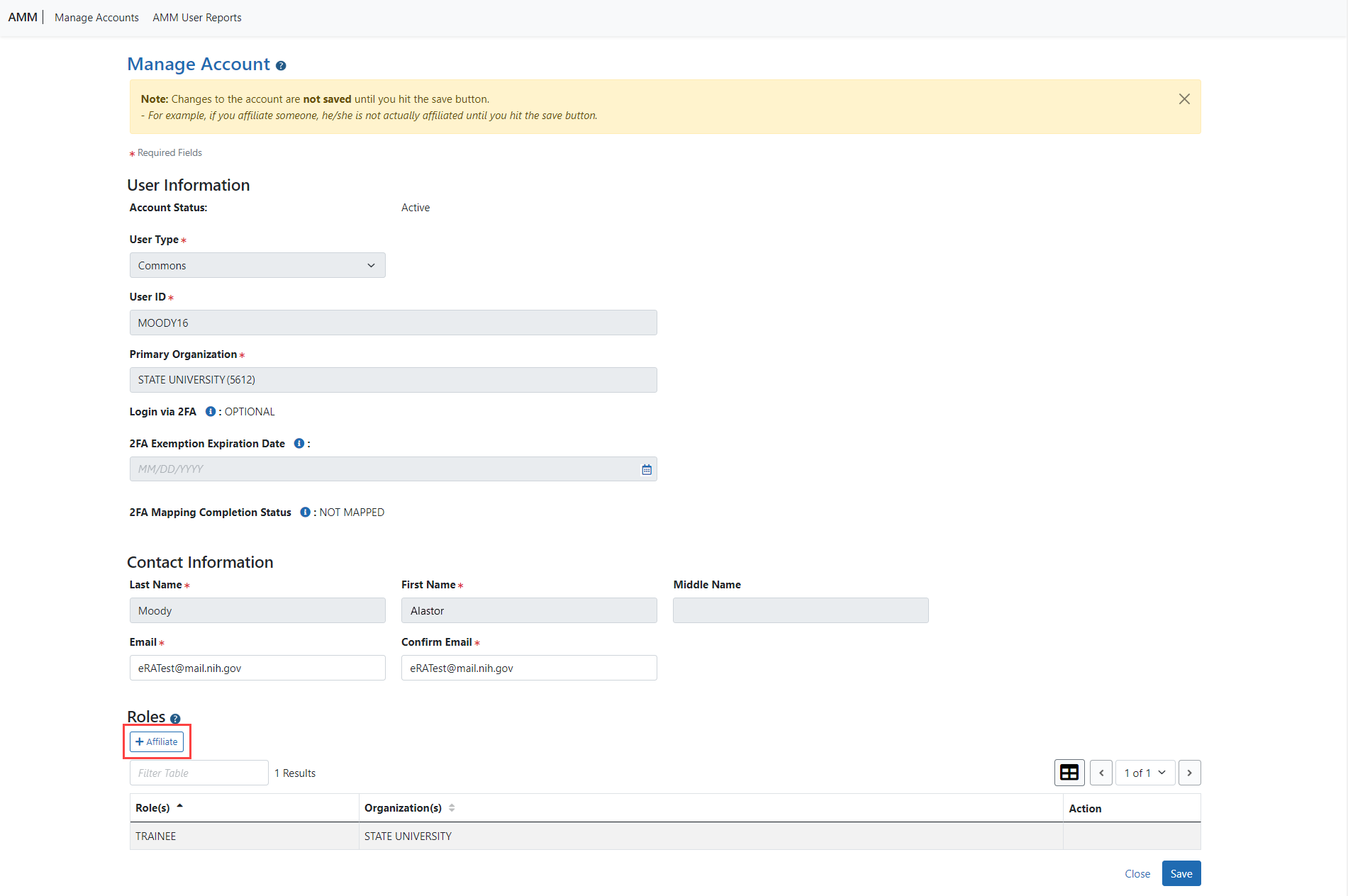This screenshot has height=896, width=1348.
Task: Open the 1 of 1 page dropdown
Action: pyautogui.click(x=1145, y=773)
